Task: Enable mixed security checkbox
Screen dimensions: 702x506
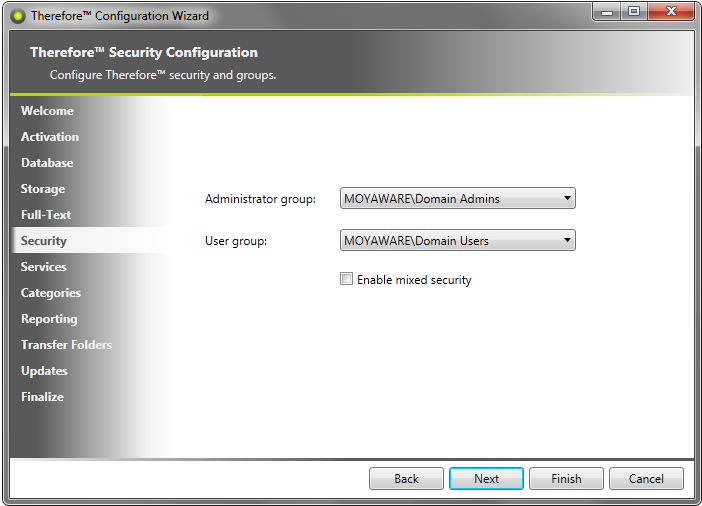Action: click(346, 279)
